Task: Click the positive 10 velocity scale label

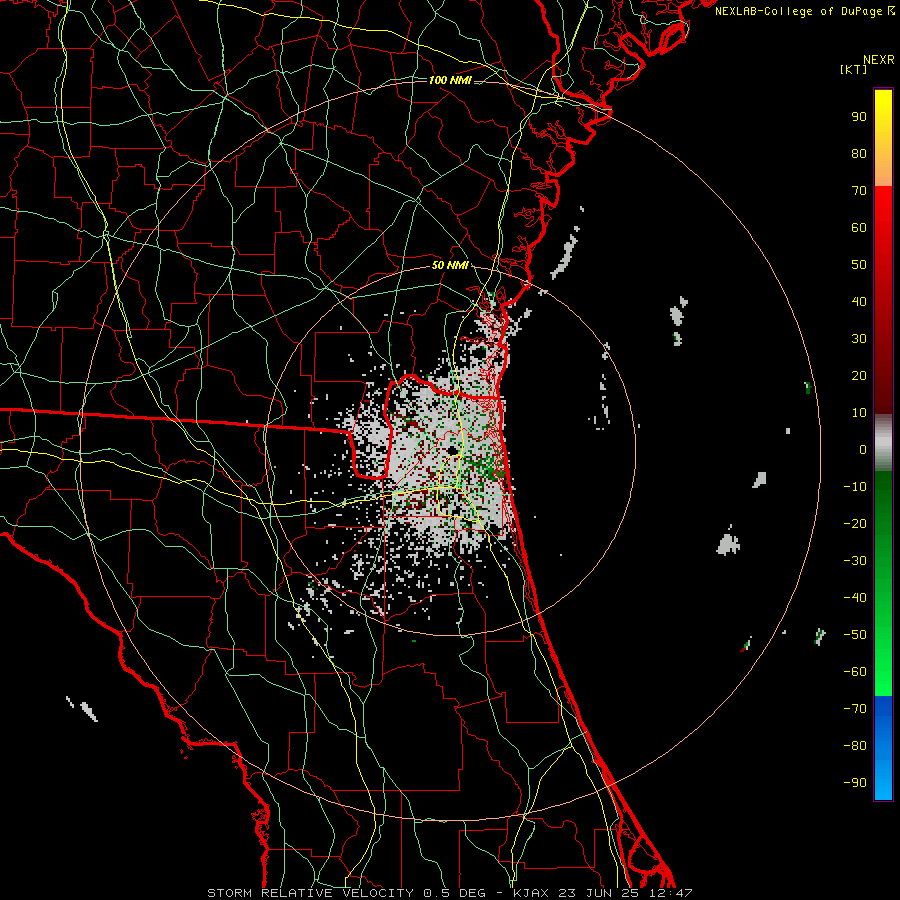Action: pos(859,413)
